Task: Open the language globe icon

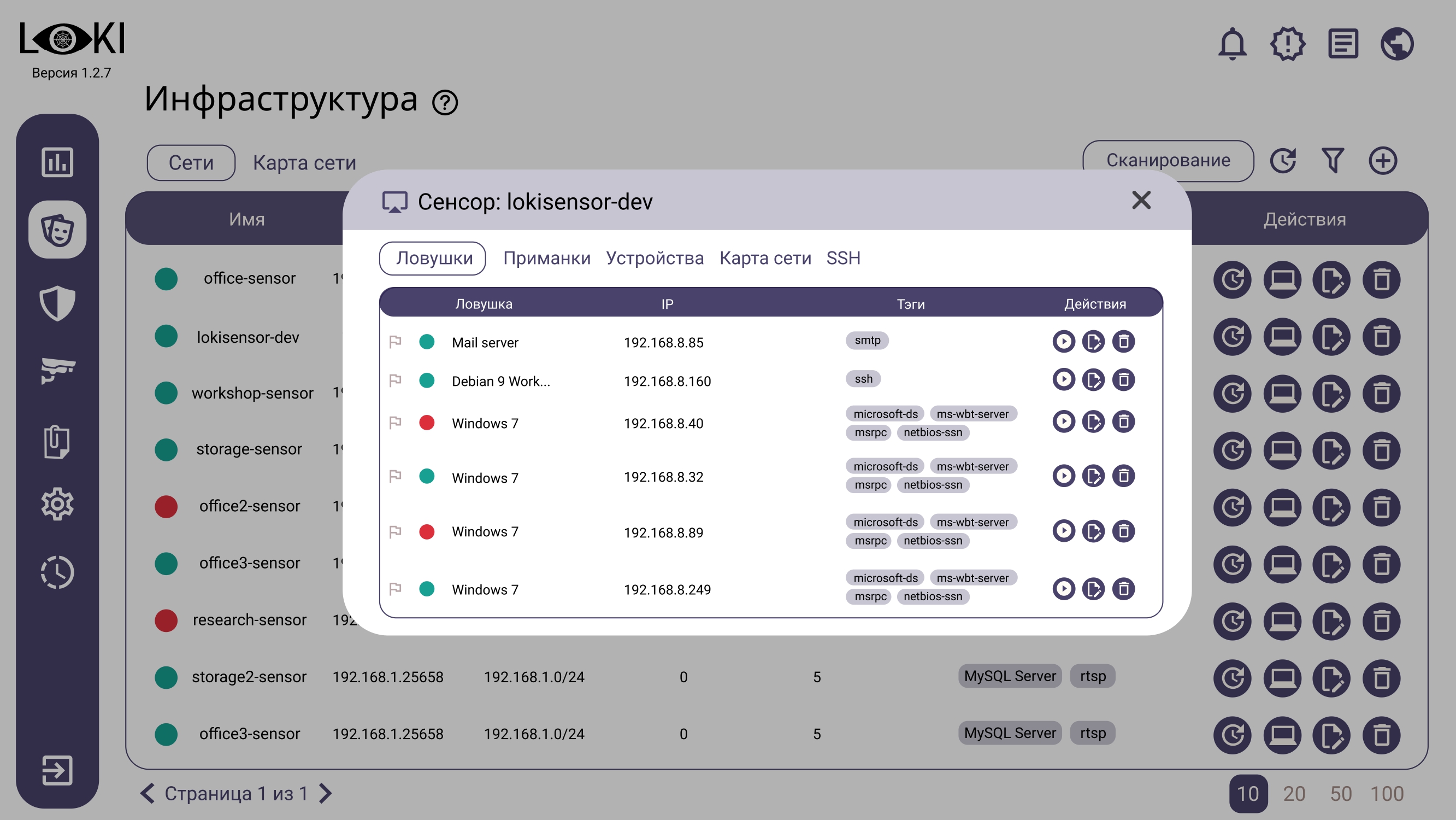Action: click(x=1396, y=44)
